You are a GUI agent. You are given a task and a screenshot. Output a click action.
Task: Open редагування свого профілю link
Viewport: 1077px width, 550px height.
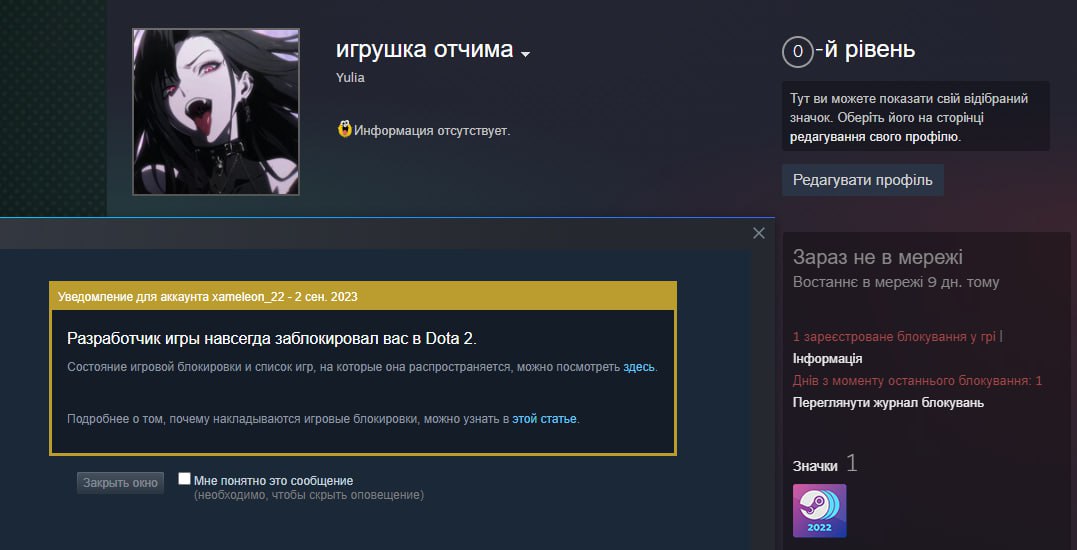(x=874, y=137)
